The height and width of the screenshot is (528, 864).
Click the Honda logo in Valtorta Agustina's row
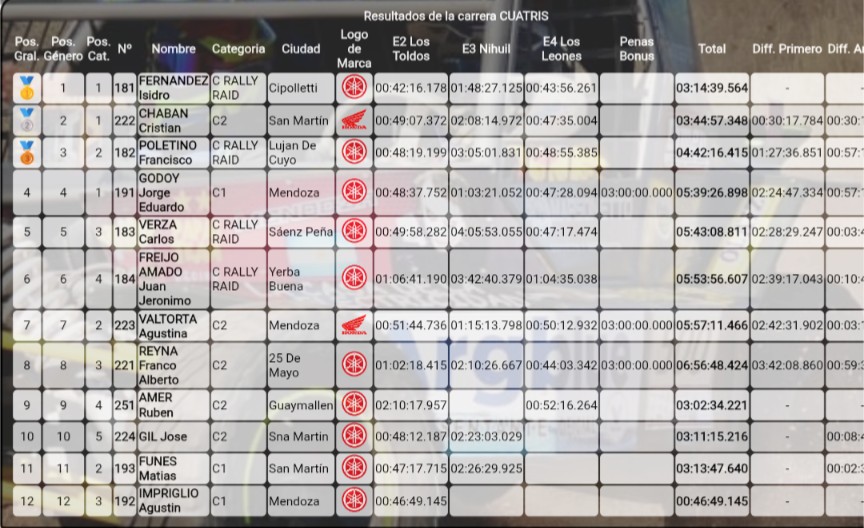[x=354, y=325]
